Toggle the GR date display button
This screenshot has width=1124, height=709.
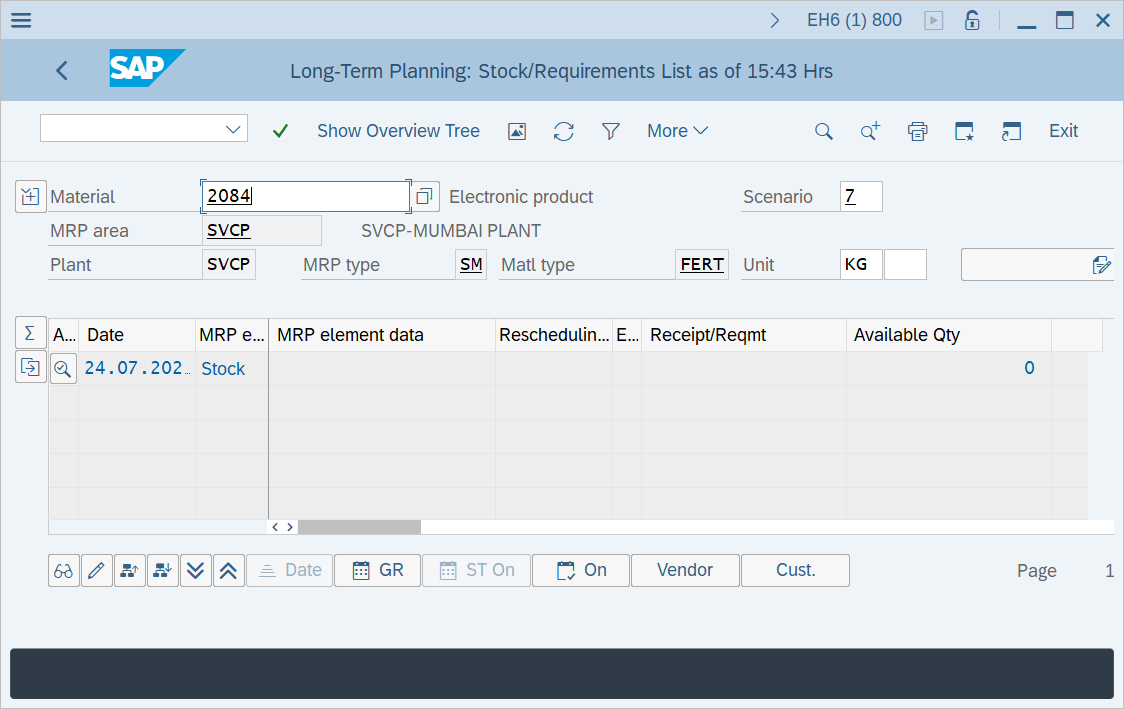377,570
